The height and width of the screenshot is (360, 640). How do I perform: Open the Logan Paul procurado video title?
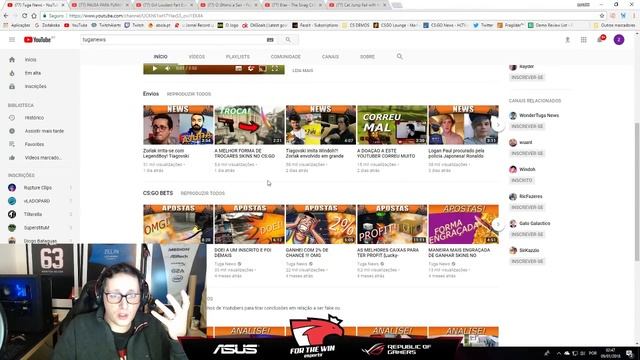click(x=456, y=153)
